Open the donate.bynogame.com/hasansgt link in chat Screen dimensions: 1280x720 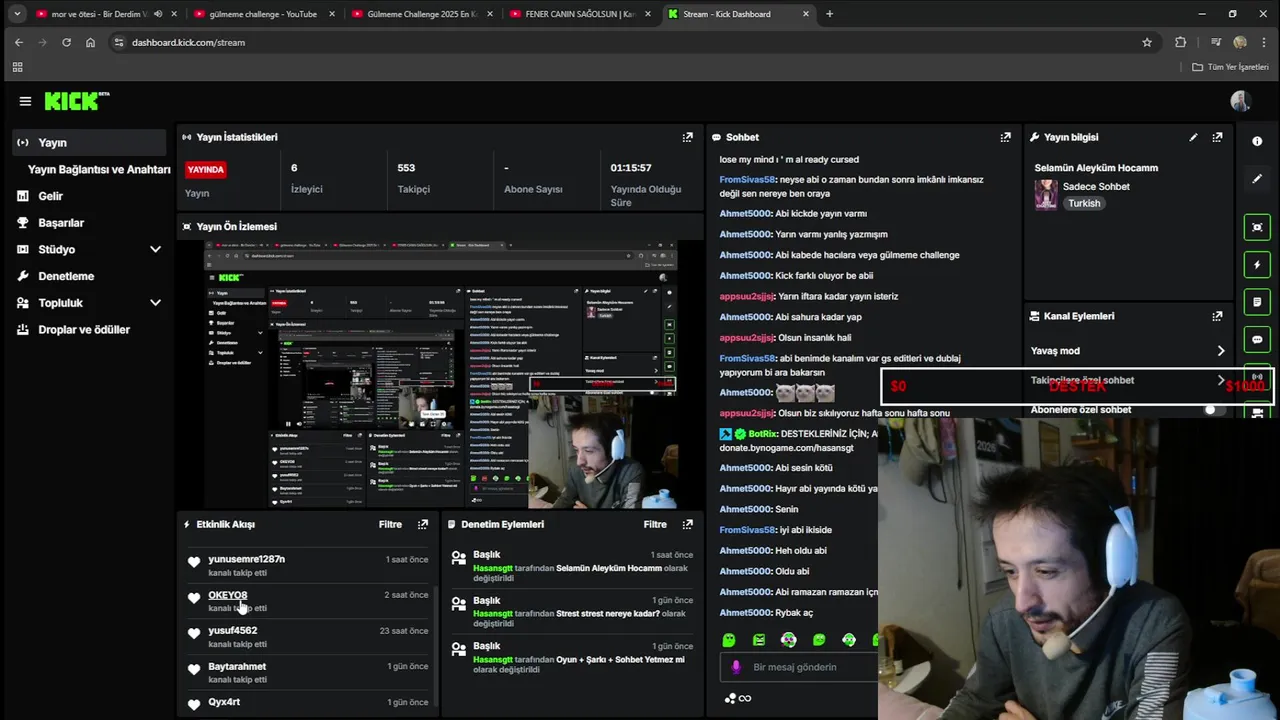(x=786, y=448)
